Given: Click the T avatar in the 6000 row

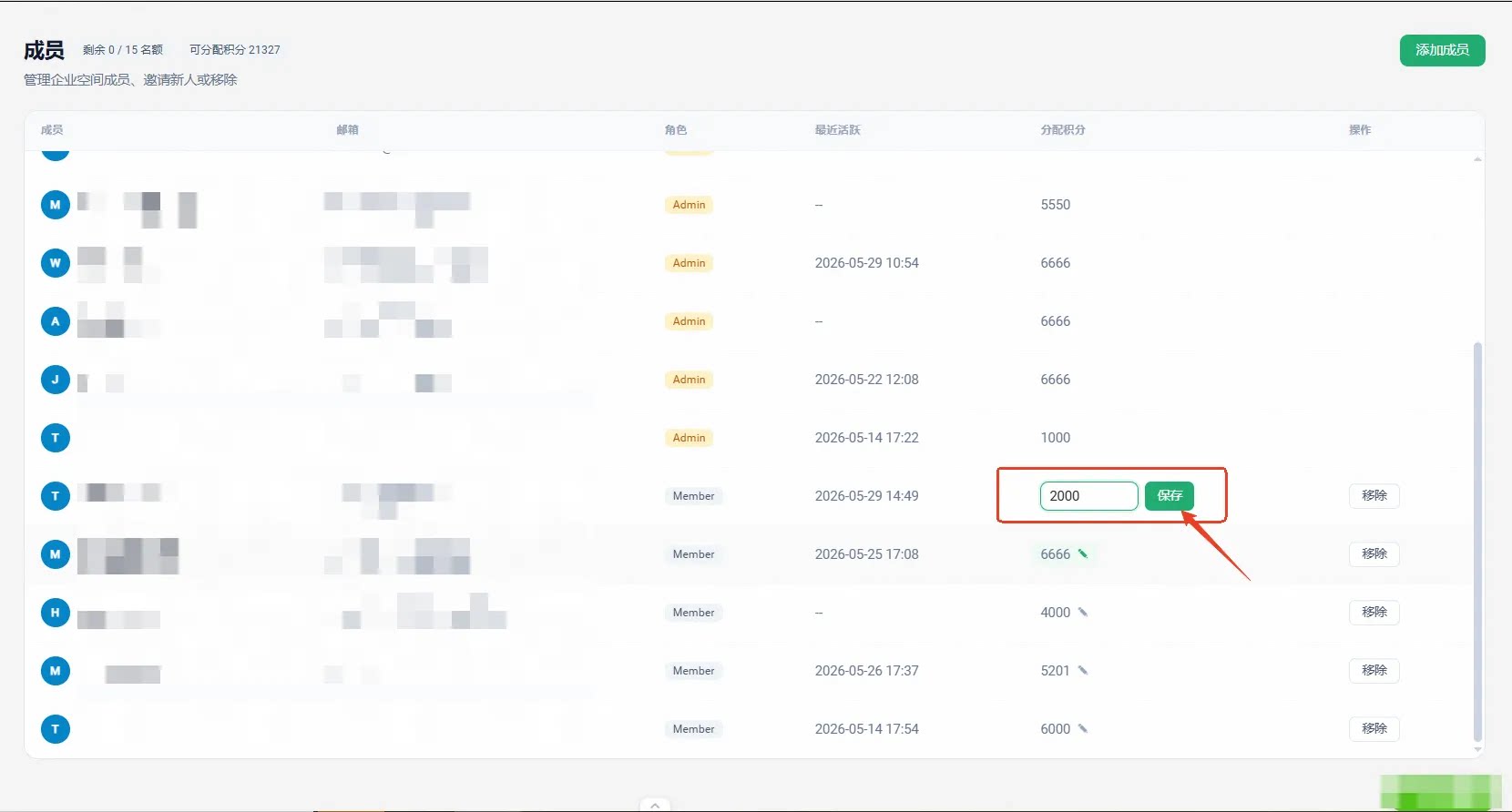Looking at the screenshot, I should tap(56, 729).
